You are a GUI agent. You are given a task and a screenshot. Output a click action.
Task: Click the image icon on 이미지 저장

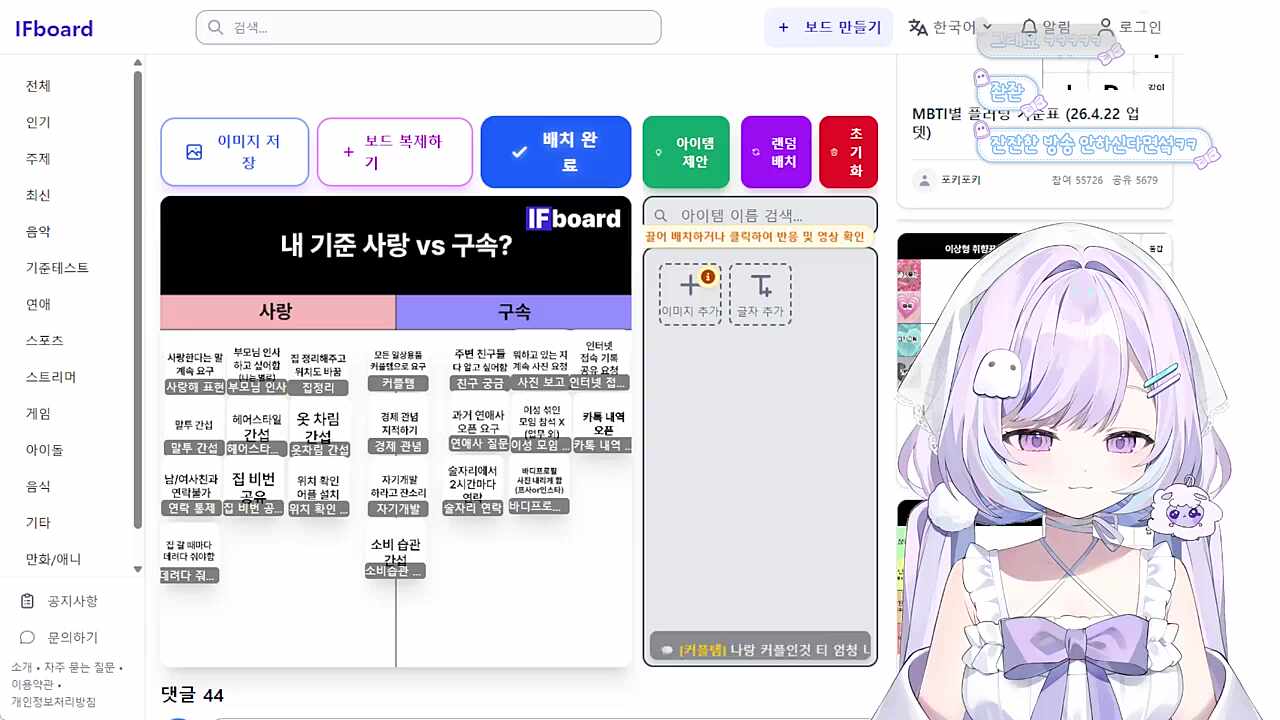pos(194,152)
